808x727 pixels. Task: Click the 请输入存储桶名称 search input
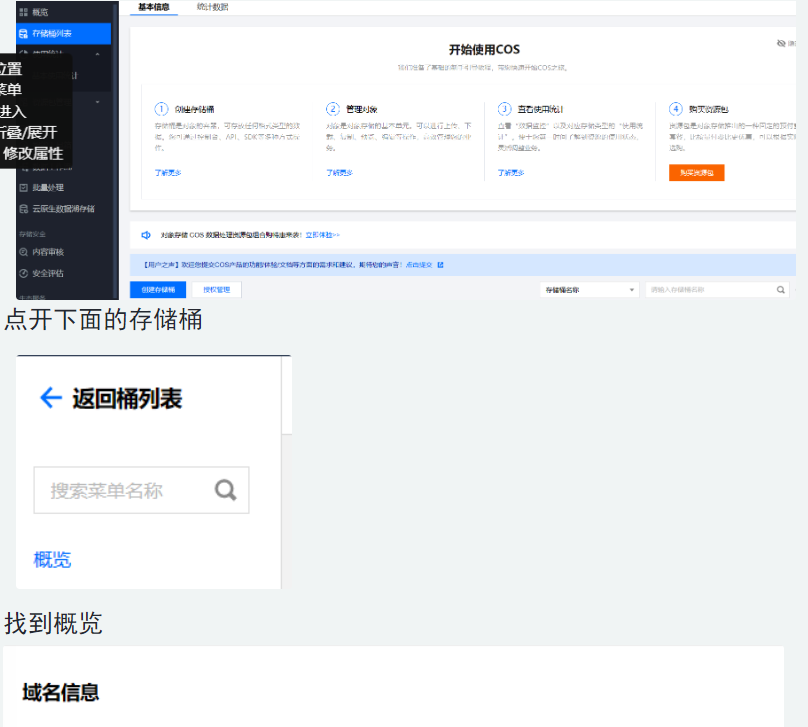pyautogui.click(x=717, y=290)
